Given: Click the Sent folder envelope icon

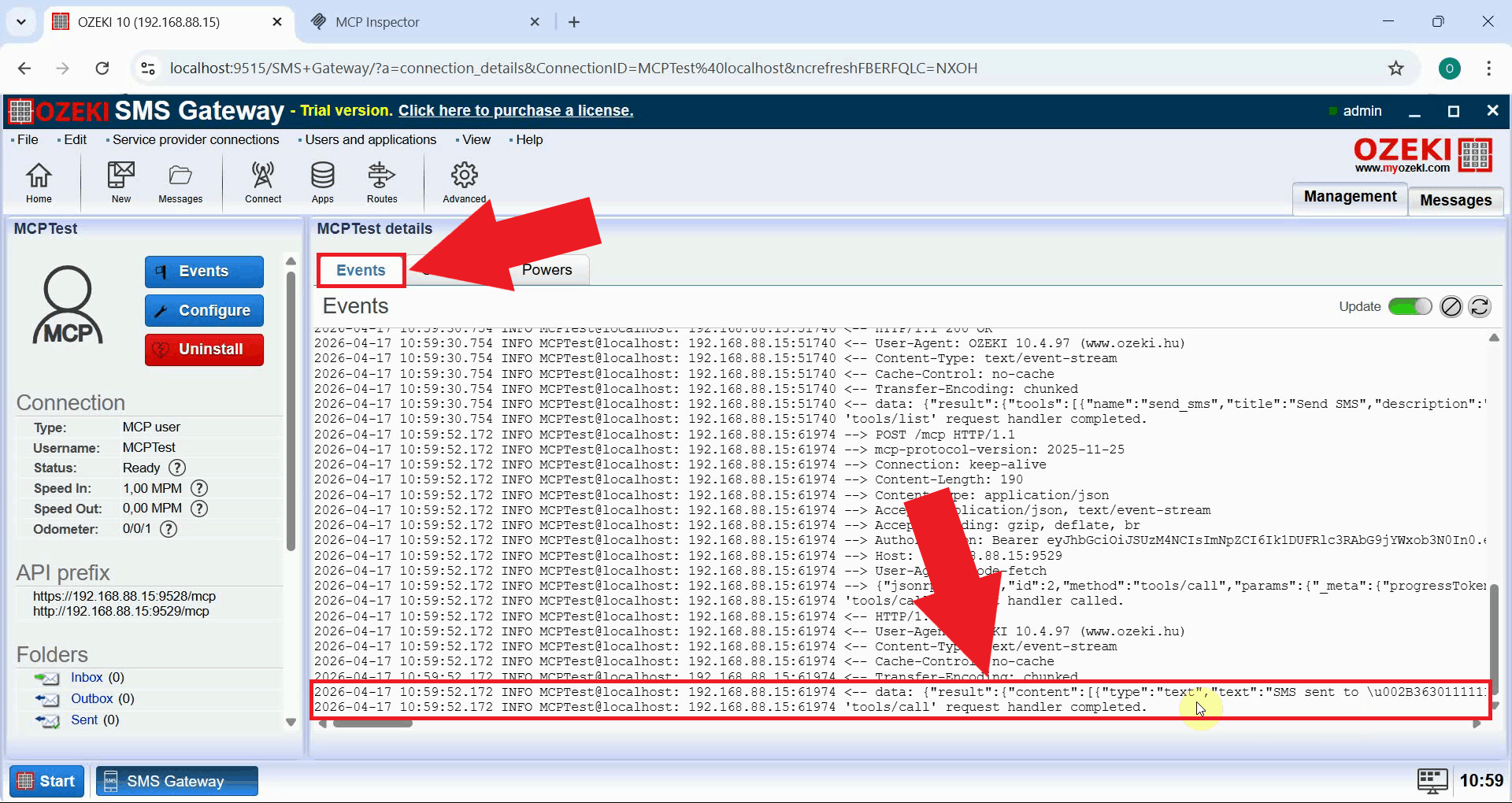Looking at the screenshot, I should click(47, 720).
